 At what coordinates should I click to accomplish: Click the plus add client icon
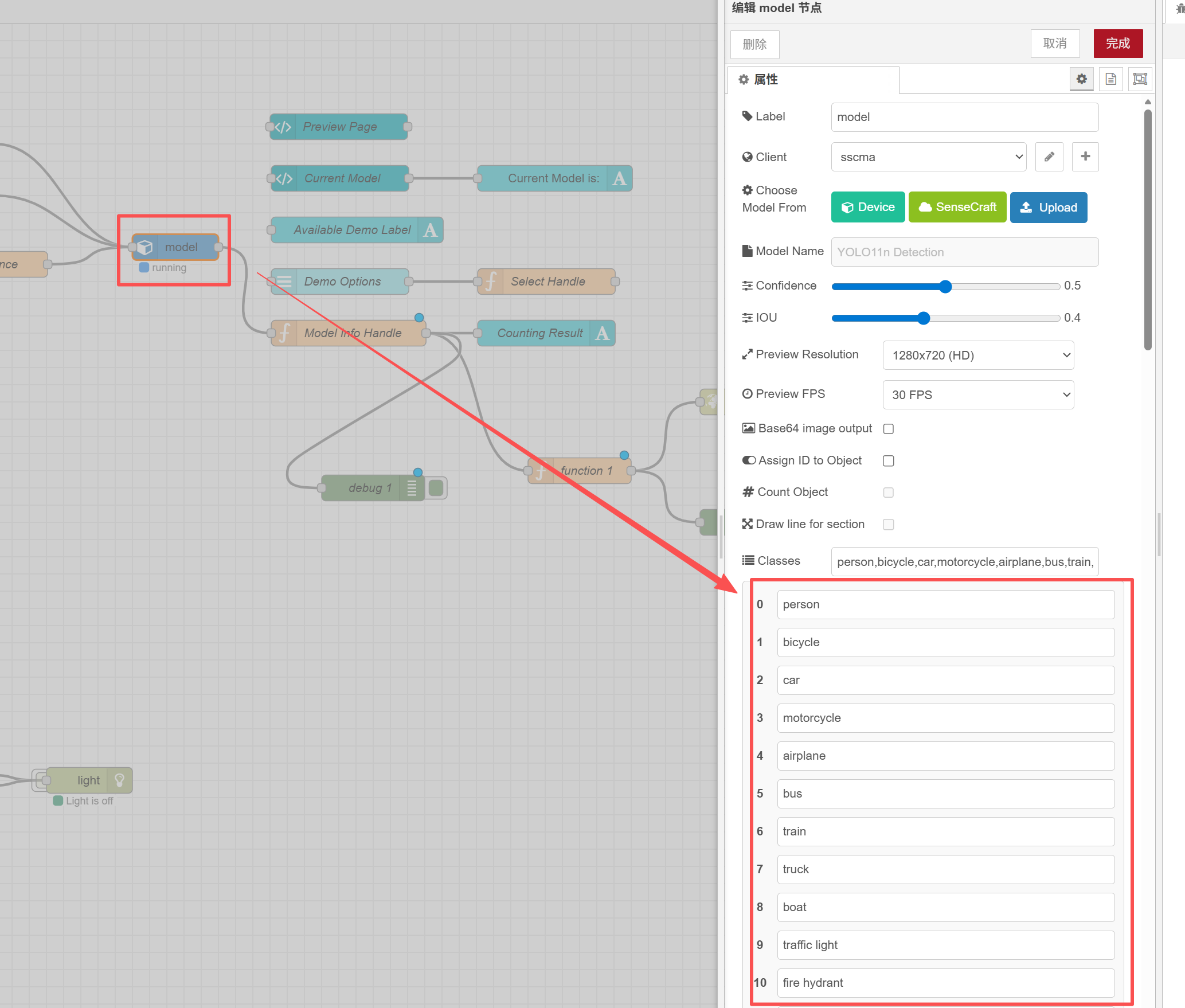tap(1085, 157)
